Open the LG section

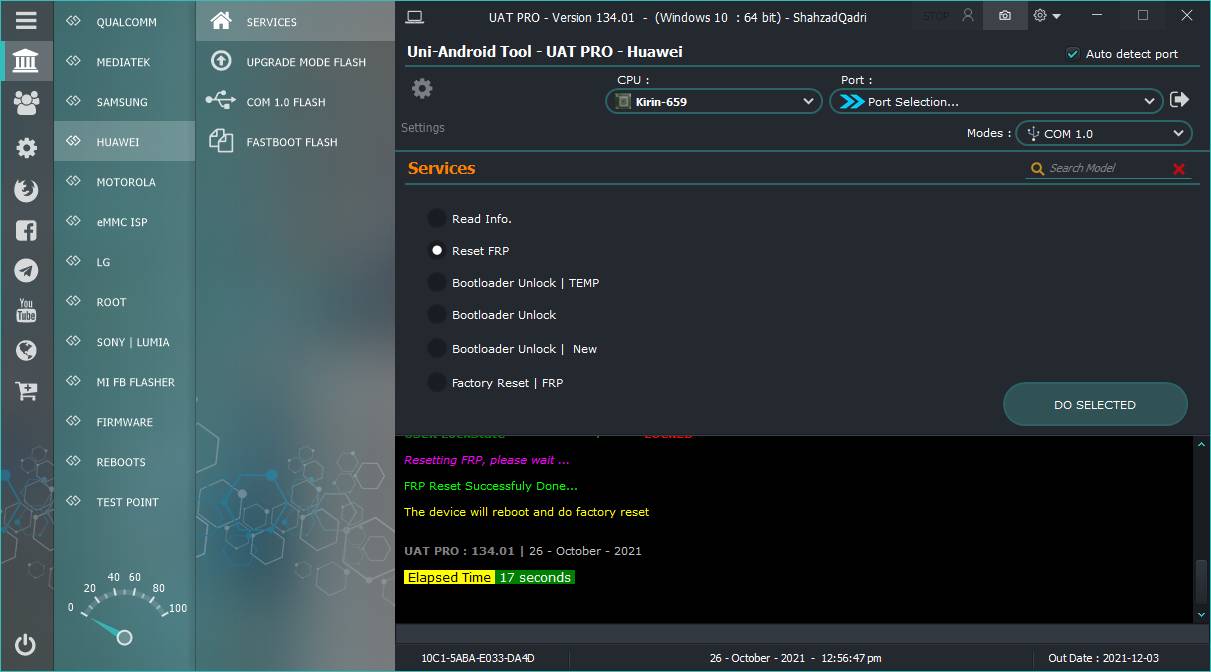coord(124,261)
